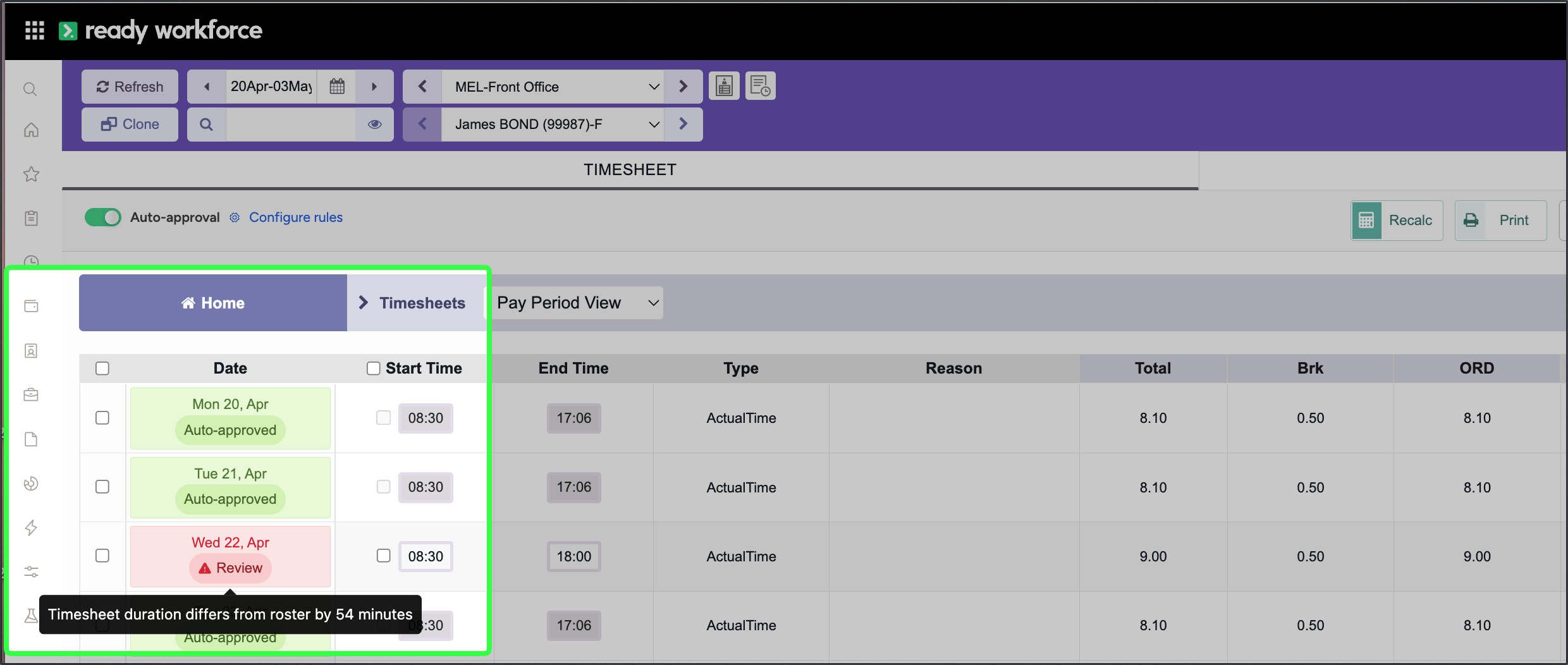Open the Pay Period View dropdown
This screenshot has height=665, width=1568.
574,303
